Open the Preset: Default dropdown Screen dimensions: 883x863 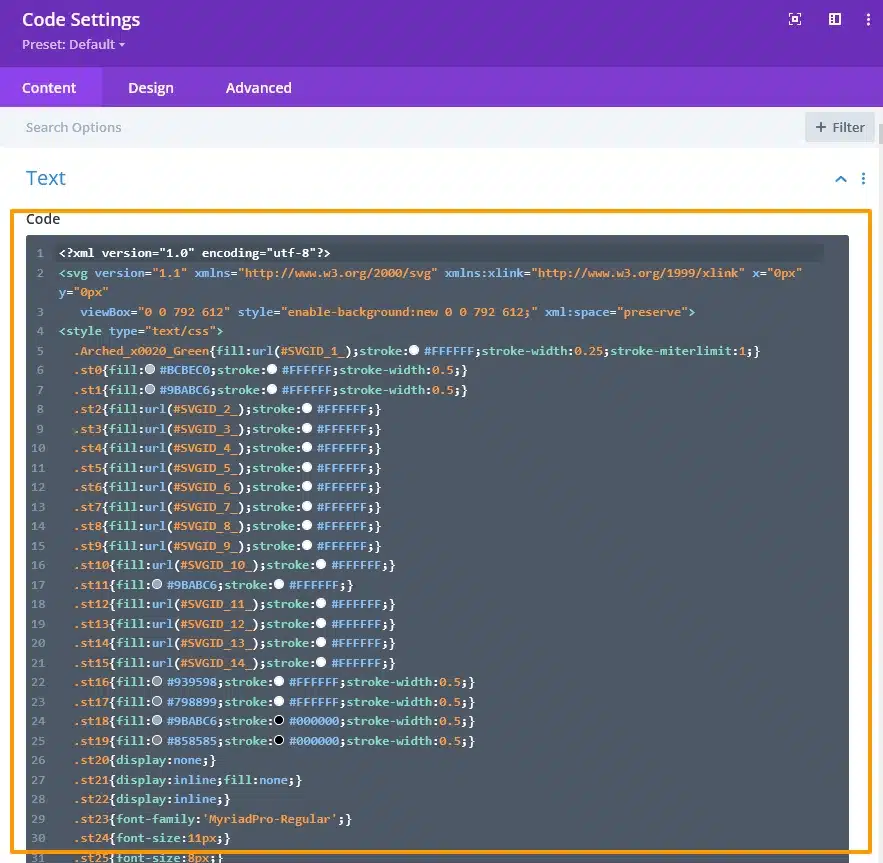pos(73,45)
